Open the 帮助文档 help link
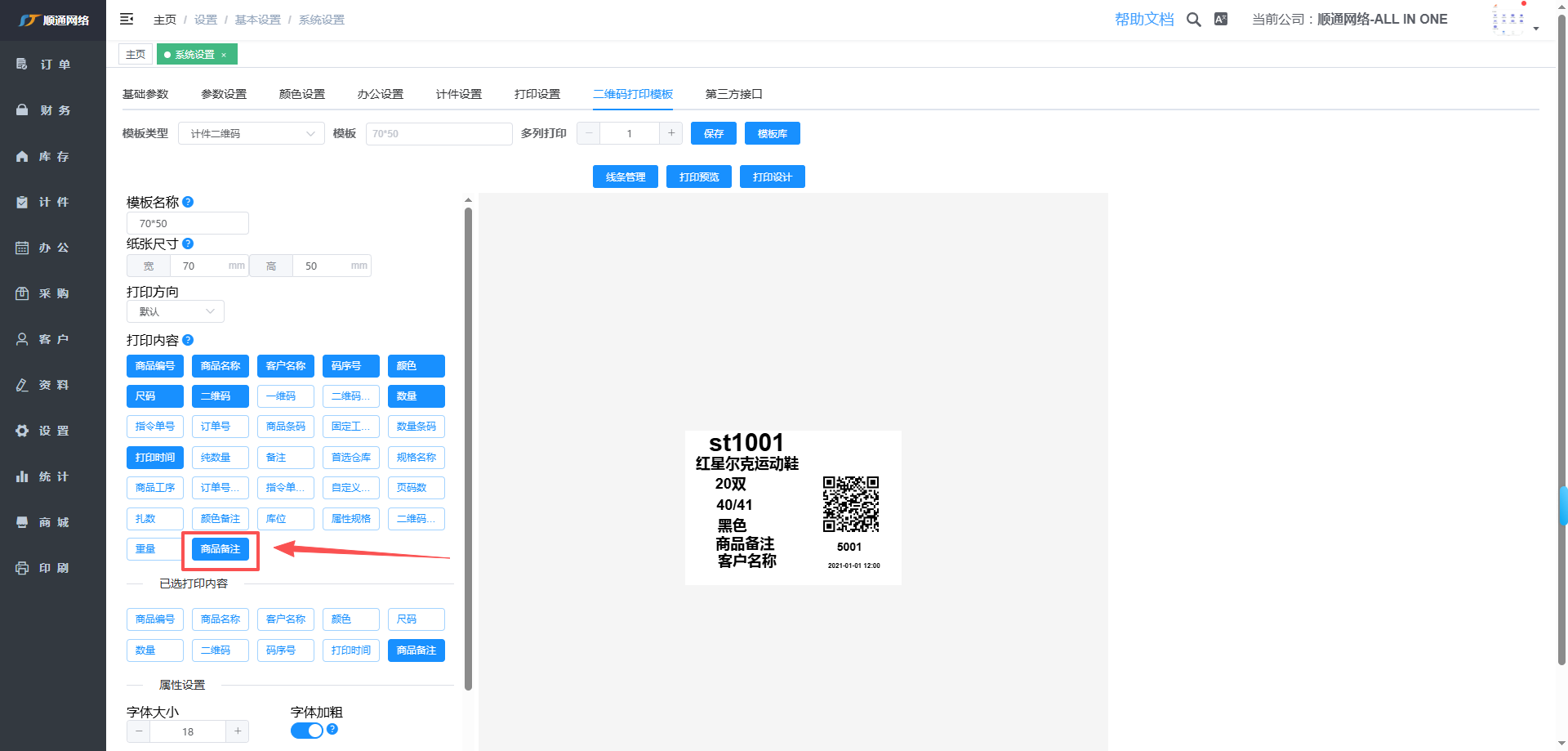 (1144, 20)
